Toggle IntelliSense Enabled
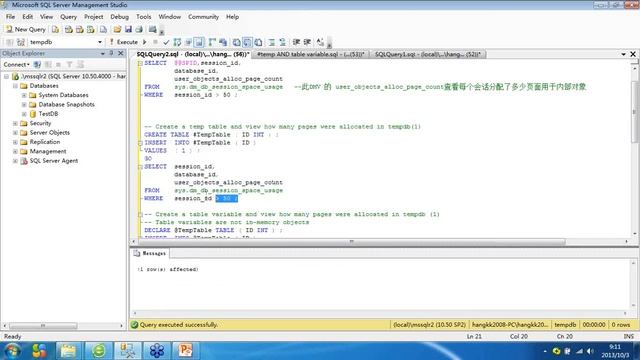640x360 pixels. click(x=199, y=42)
